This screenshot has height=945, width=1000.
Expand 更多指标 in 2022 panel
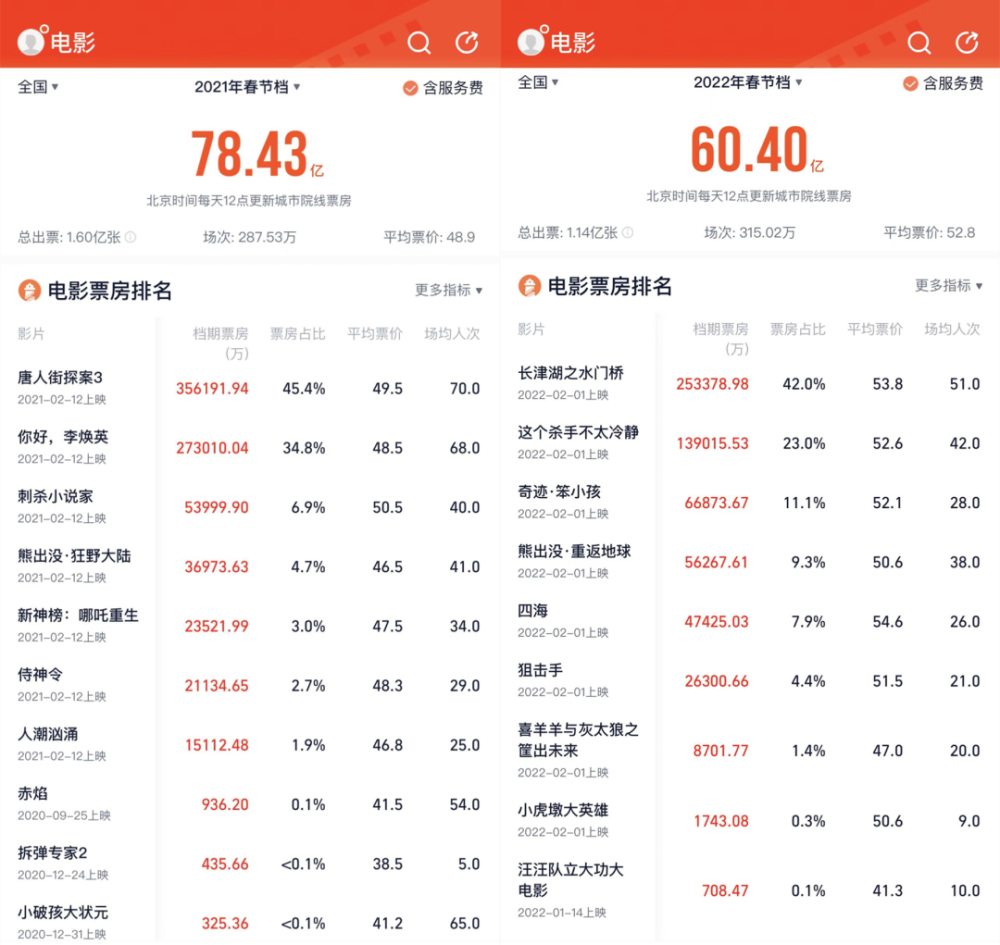[948, 285]
